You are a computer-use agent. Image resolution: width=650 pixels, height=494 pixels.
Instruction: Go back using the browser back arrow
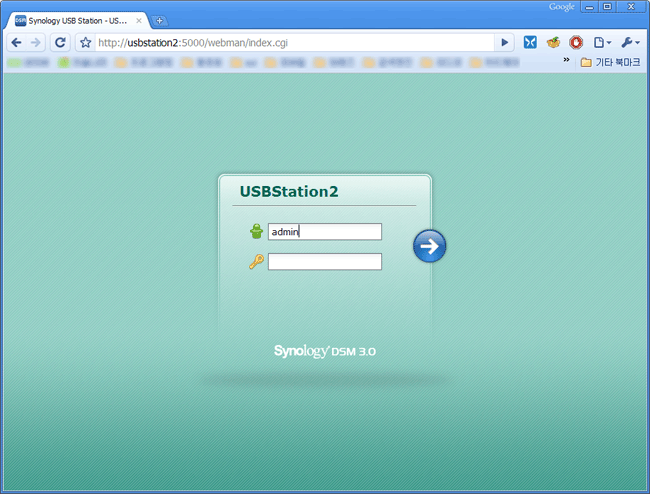click(17, 42)
